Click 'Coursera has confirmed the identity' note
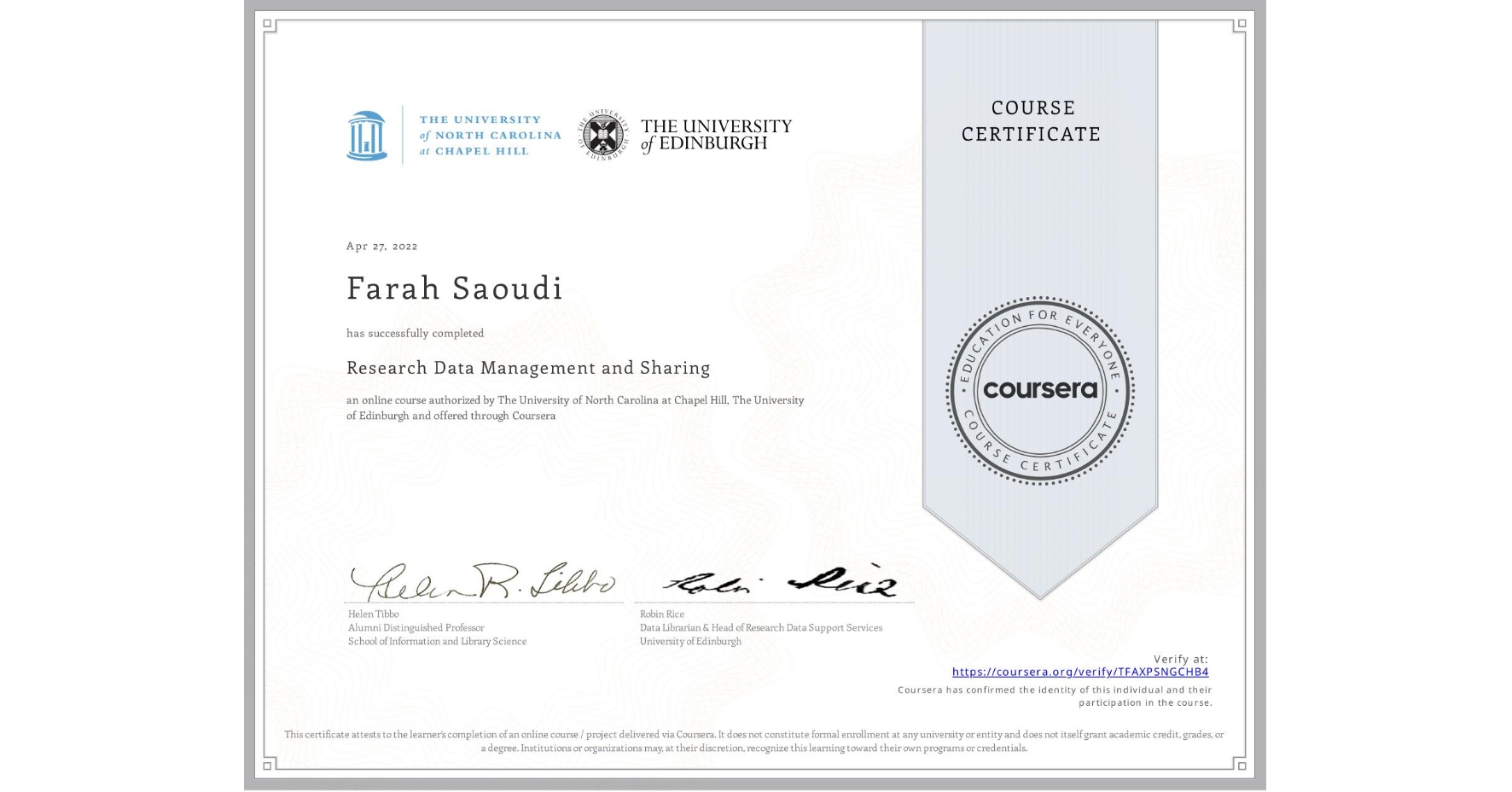The width and height of the screenshot is (1512, 792). click(1055, 696)
